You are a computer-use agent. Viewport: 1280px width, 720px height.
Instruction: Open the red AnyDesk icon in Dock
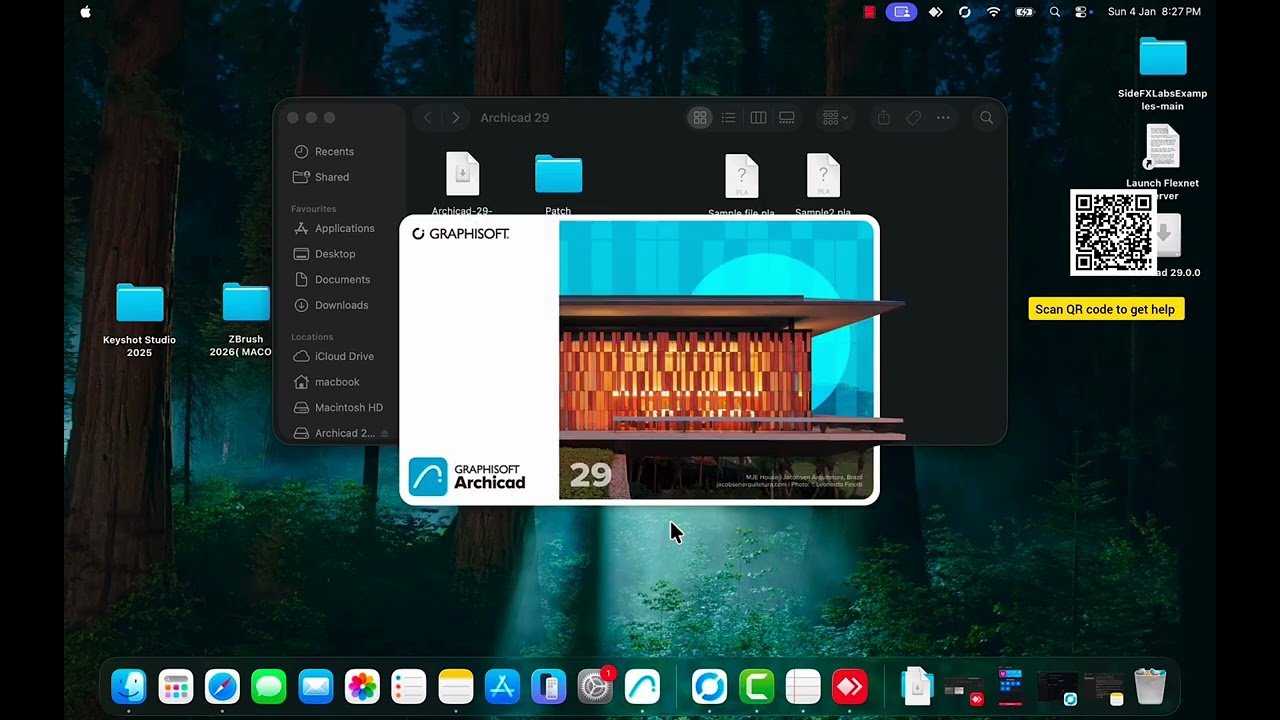tap(850, 687)
